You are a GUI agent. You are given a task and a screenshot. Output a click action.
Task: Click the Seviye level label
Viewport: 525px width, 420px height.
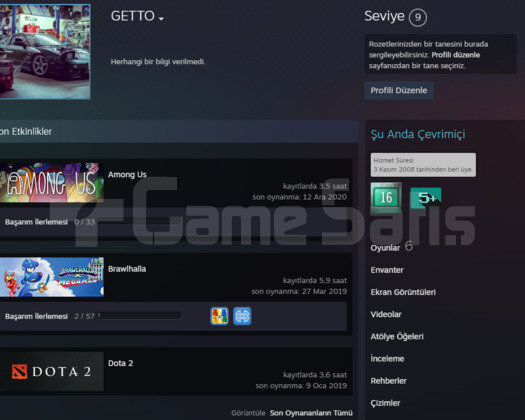[x=384, y=16]
